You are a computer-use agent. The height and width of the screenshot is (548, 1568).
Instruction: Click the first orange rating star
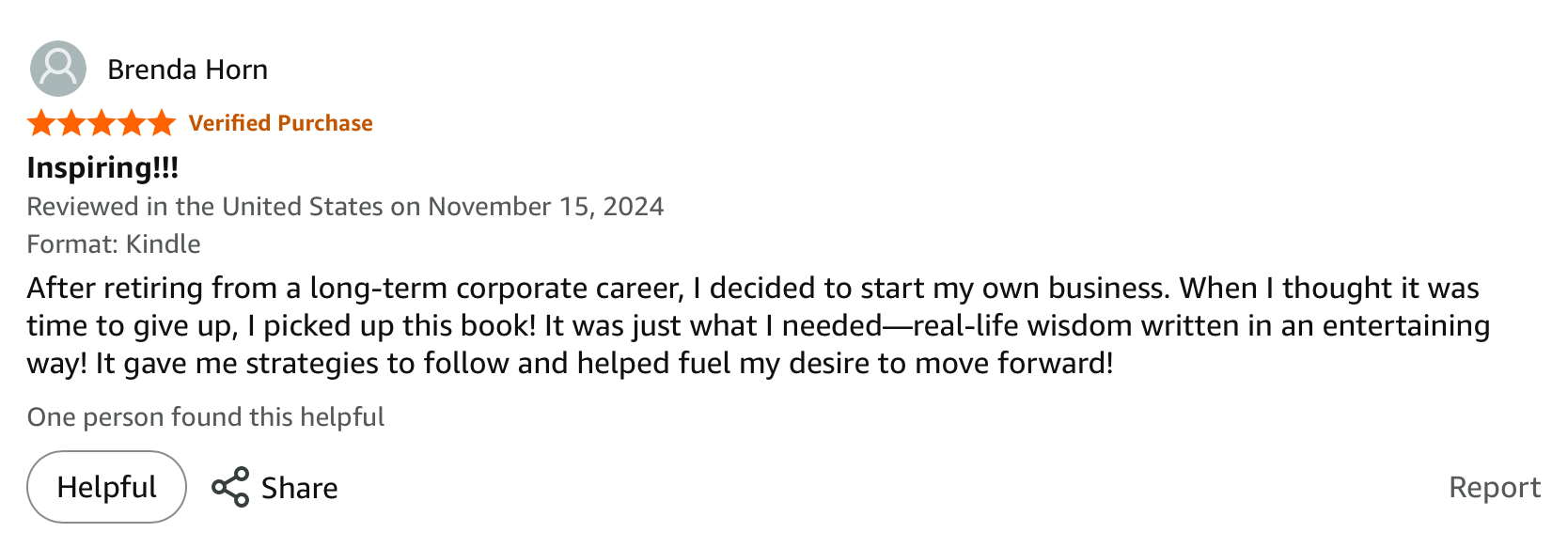(x=41, y=123)
